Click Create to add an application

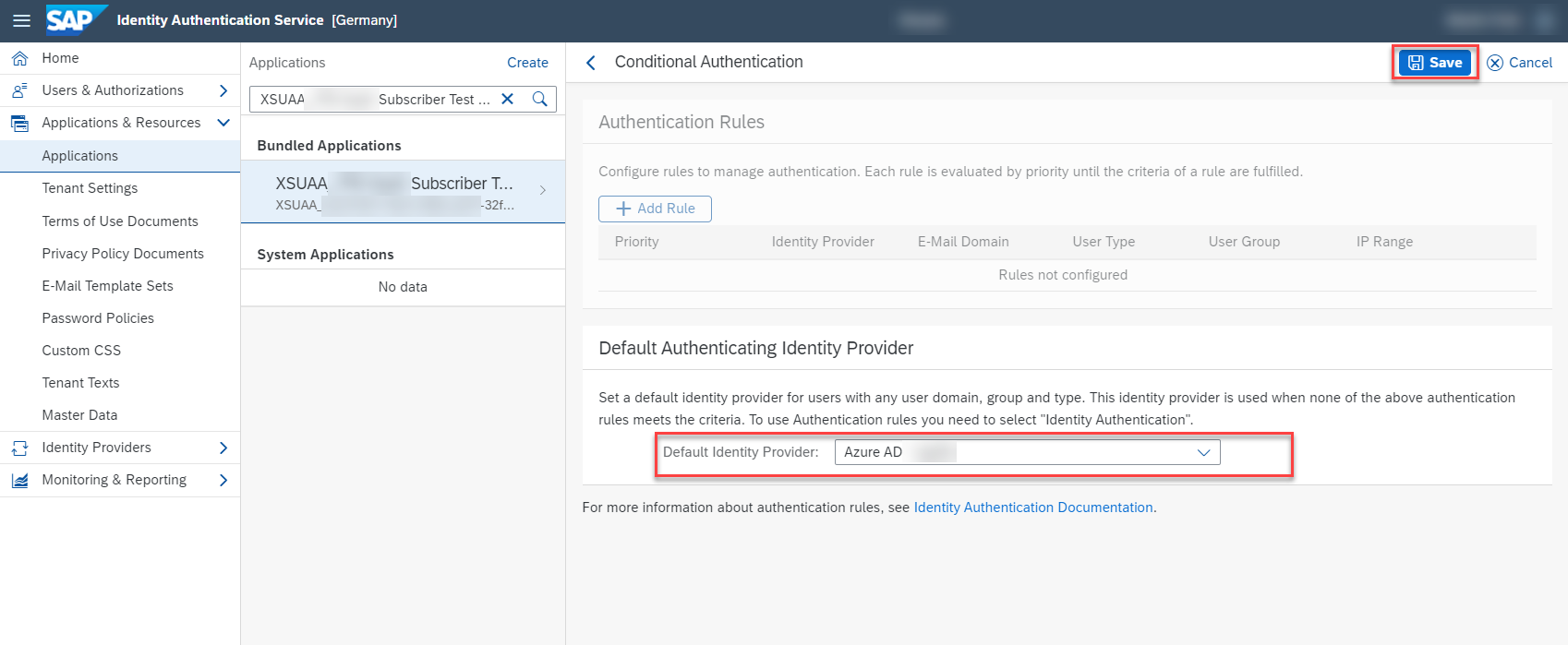[527, 63]
